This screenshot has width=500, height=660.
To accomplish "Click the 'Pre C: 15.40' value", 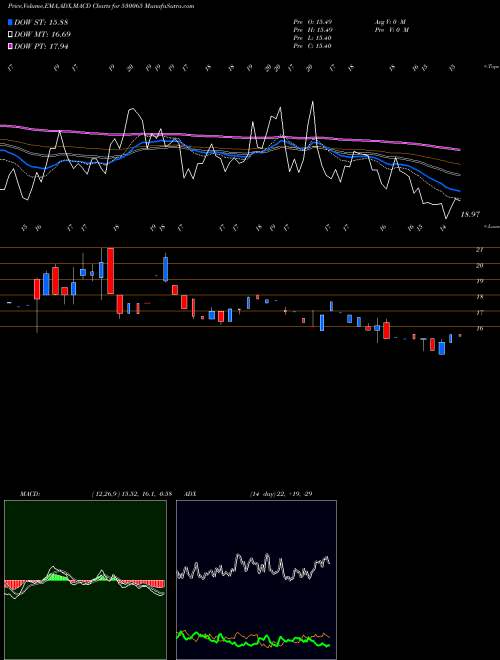I will (x=313, y=46).
